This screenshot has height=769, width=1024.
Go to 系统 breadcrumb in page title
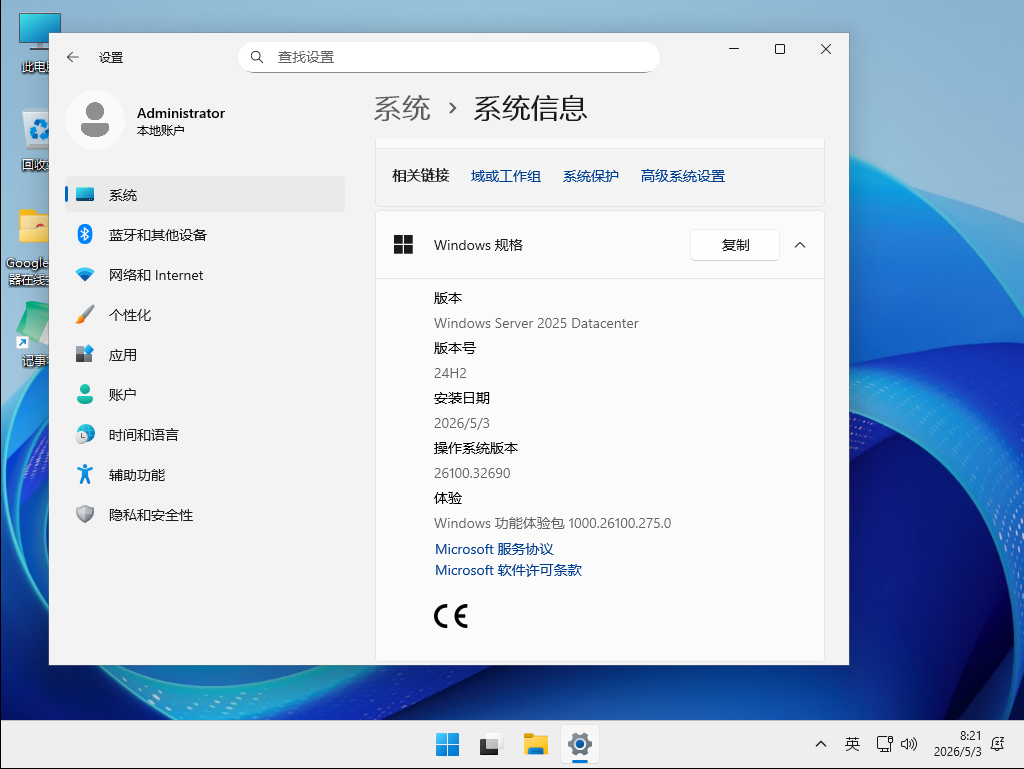402,108
